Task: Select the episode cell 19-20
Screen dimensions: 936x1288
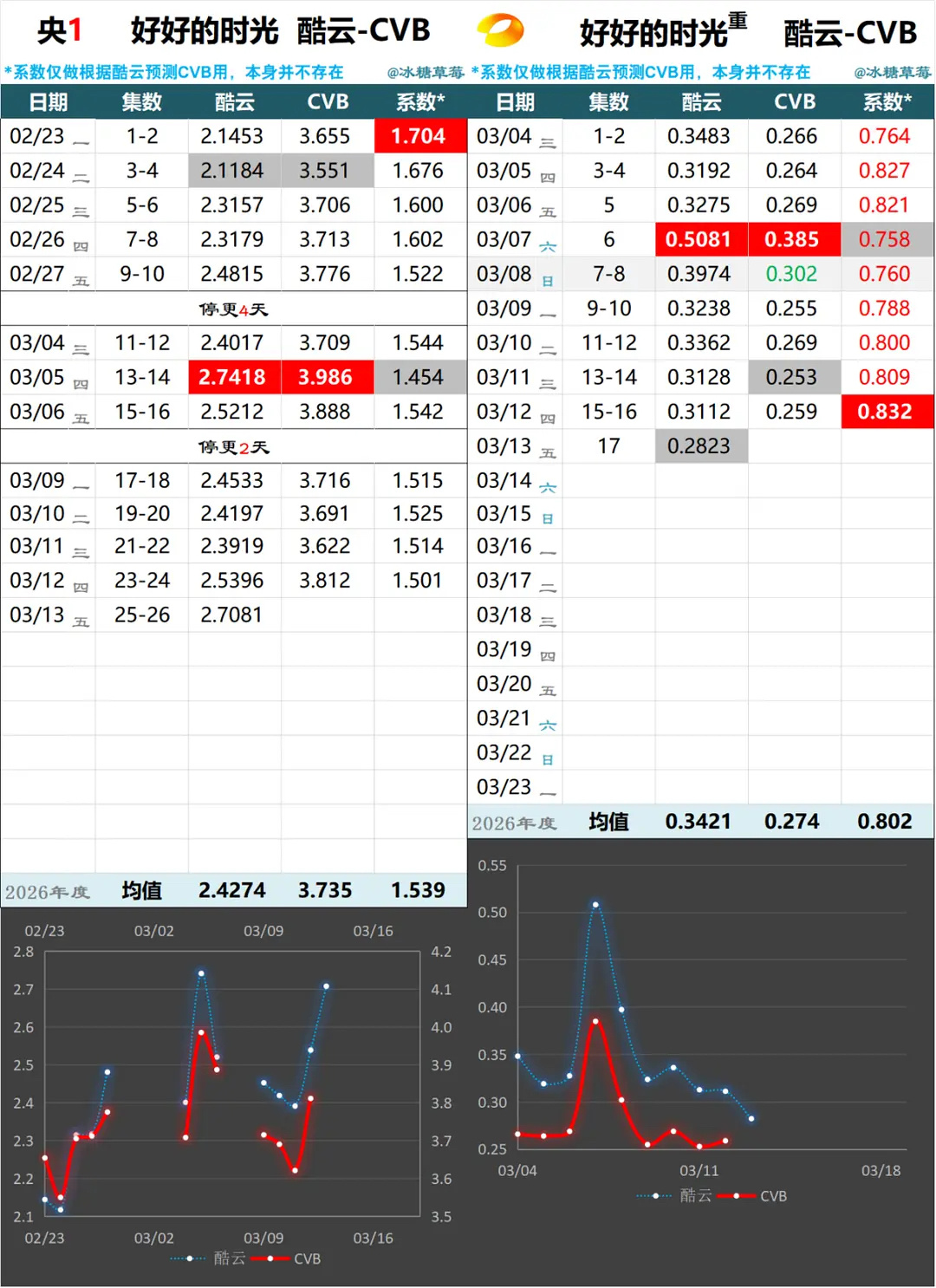Action: [x=142, y=514]
